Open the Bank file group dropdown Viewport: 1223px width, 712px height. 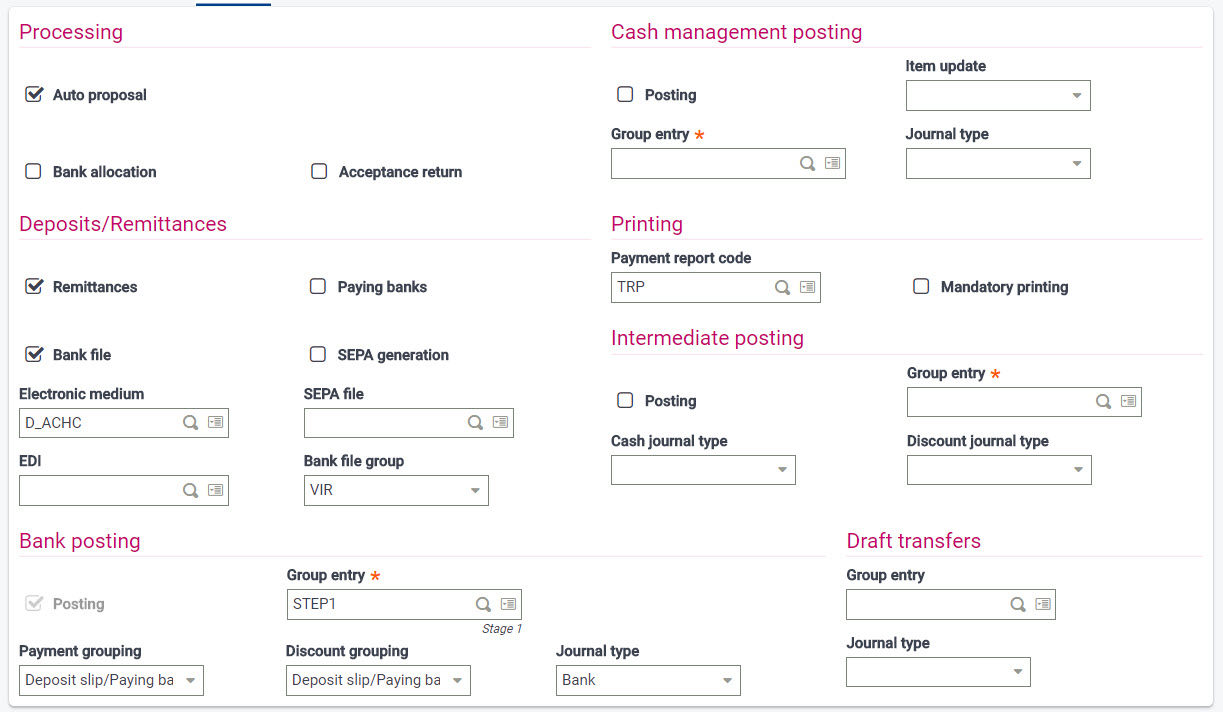[x=396, y=491]
